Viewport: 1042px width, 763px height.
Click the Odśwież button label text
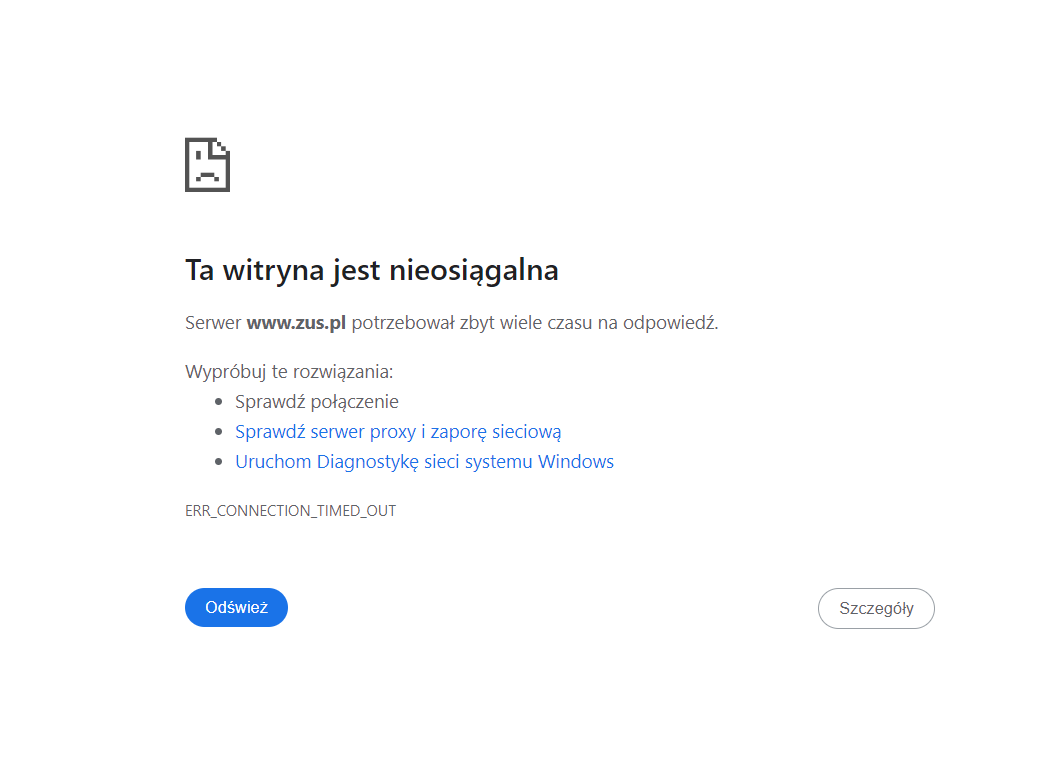[236, 607]
